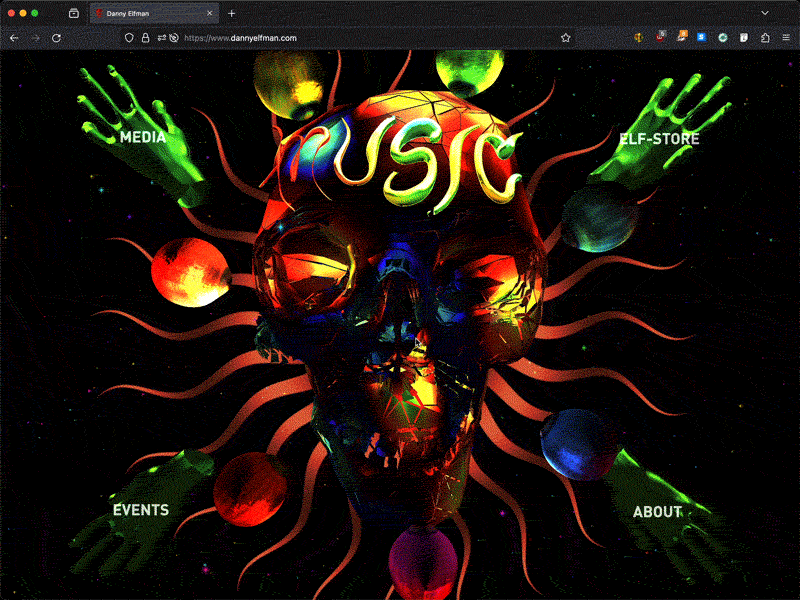
Task: Open the Firefox hamburger application menu
Action: point(785,38)
